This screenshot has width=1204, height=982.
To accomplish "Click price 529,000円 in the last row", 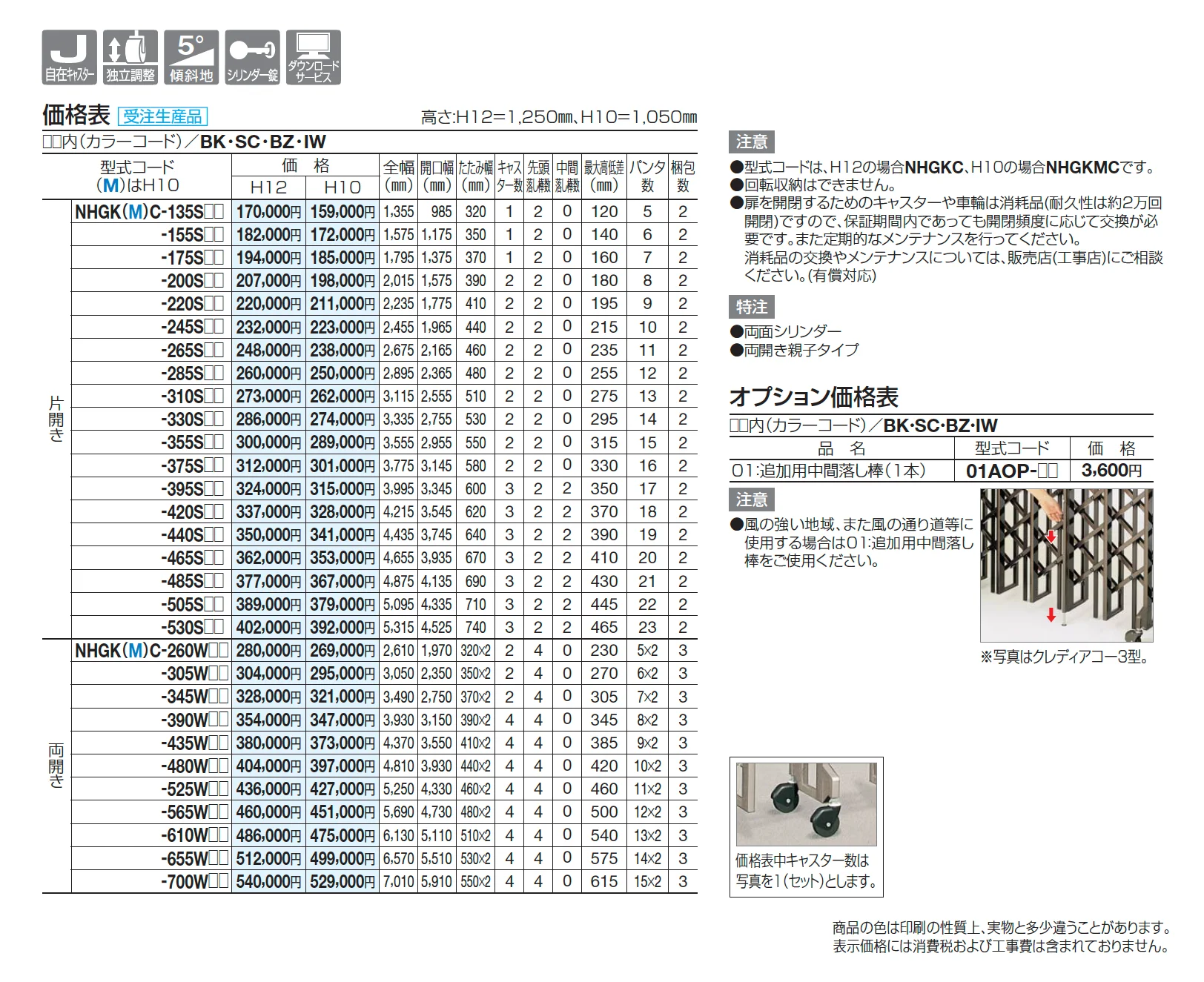I will click(x=343, y=881).
